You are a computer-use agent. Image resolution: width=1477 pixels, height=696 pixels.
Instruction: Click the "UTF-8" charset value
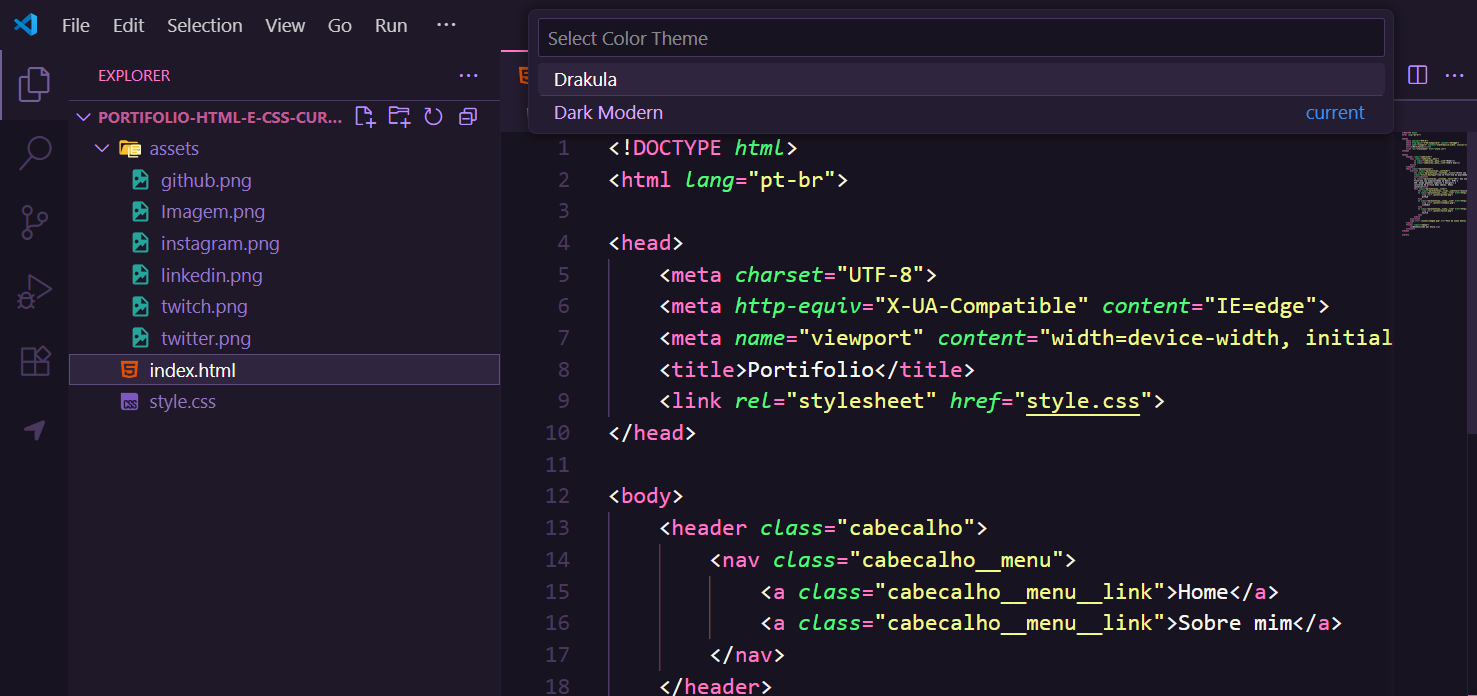pyautogui.click(x=880, y=274)
